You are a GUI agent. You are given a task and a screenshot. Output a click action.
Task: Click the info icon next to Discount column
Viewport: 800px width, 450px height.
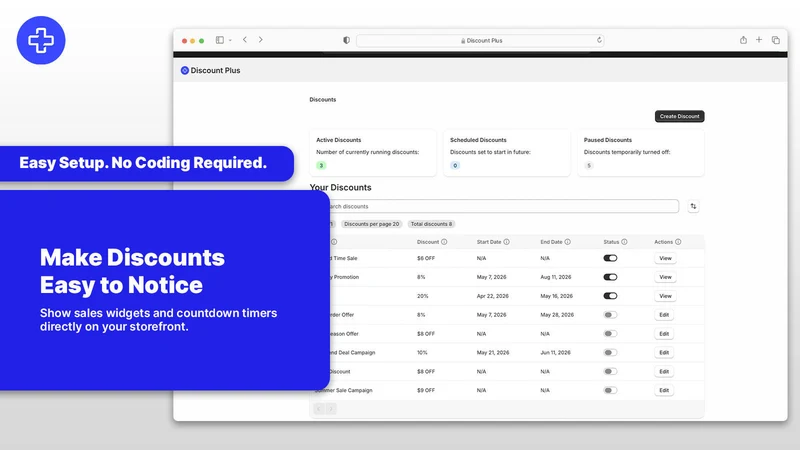(444, 242)
